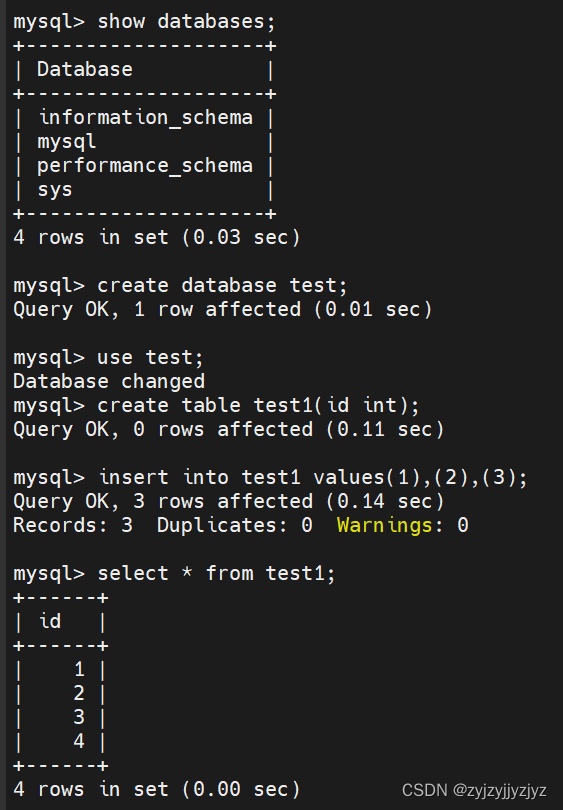
Task: Click the 'create database test;' command
Action: click(222, 286)
